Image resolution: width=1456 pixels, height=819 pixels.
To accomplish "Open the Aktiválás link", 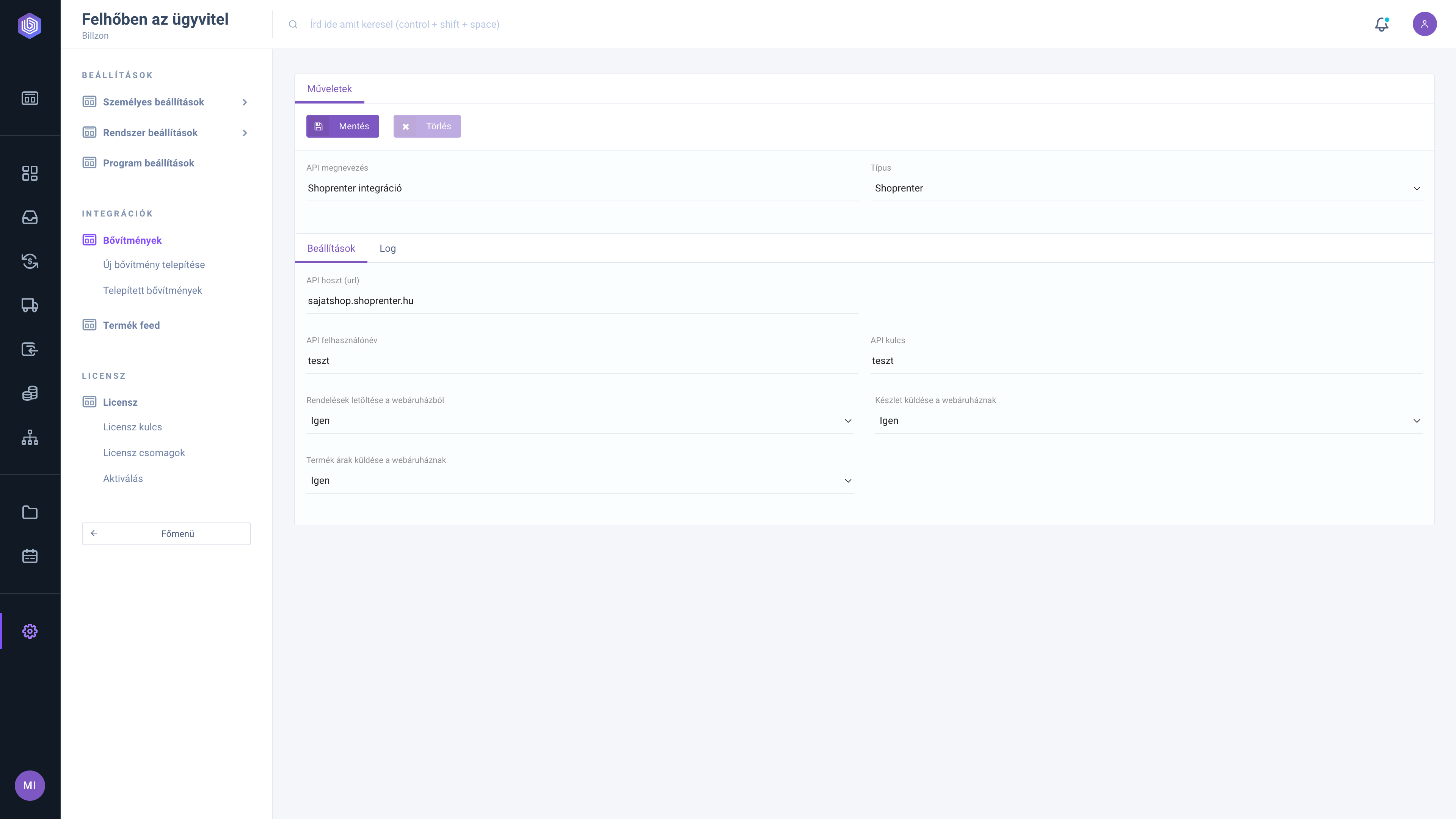I will pos(122,478).
